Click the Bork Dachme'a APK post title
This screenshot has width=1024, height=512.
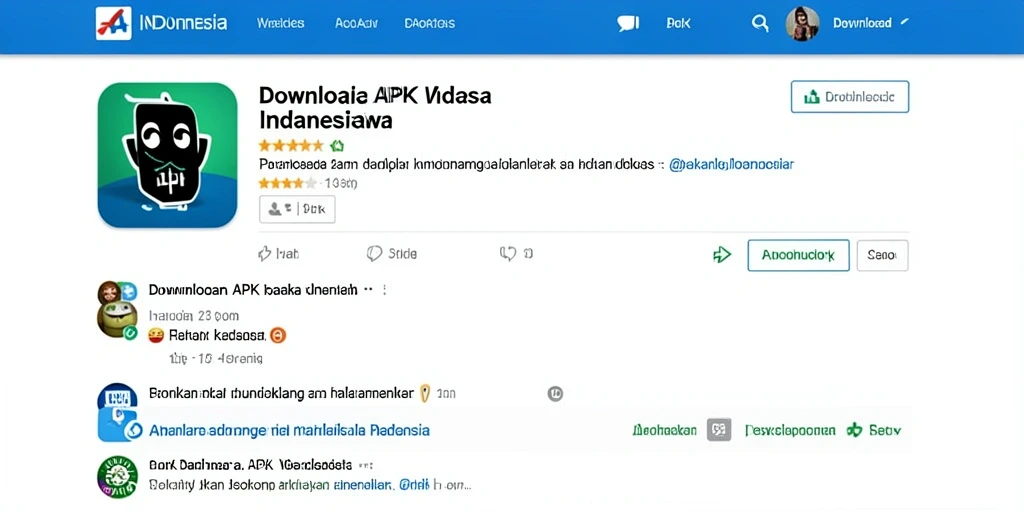coord(251,465)
